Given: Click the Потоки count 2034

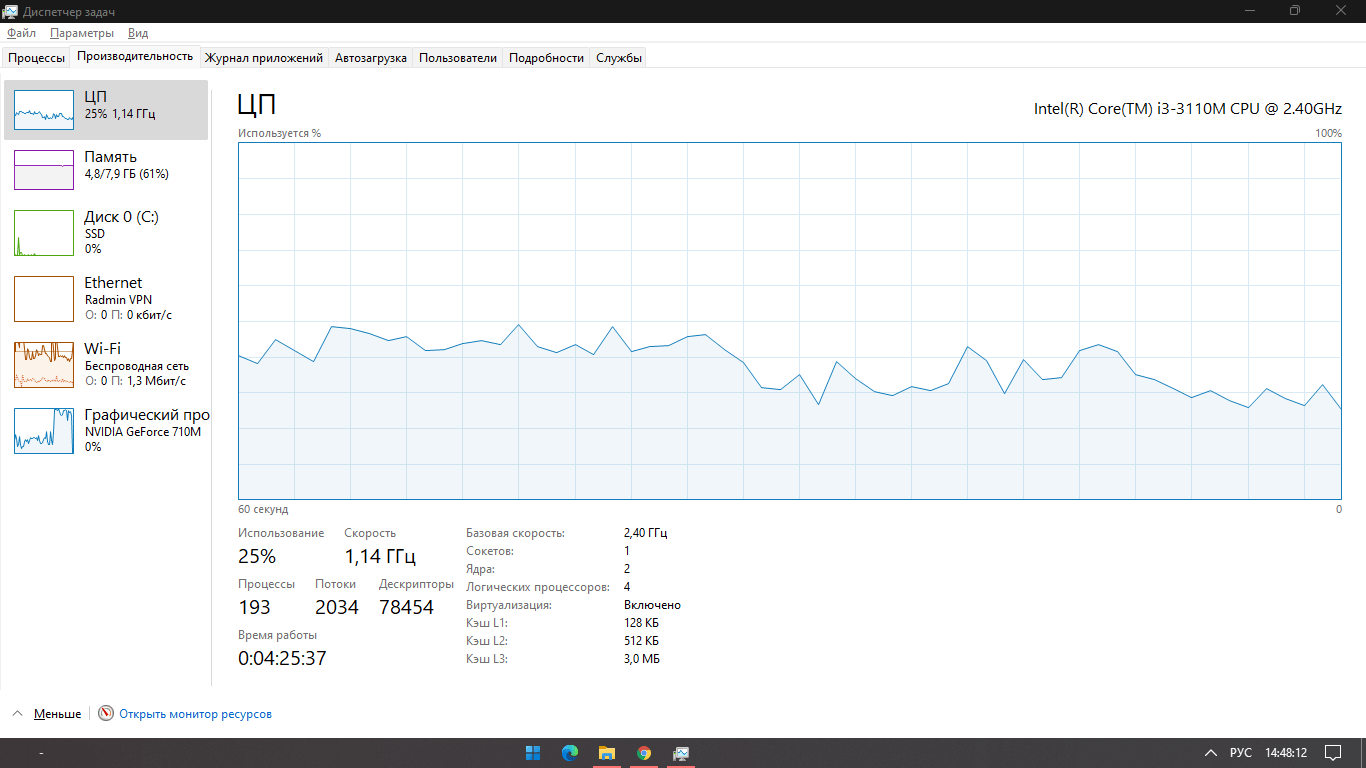Looking at the screenshot, I should pos(336,607).
